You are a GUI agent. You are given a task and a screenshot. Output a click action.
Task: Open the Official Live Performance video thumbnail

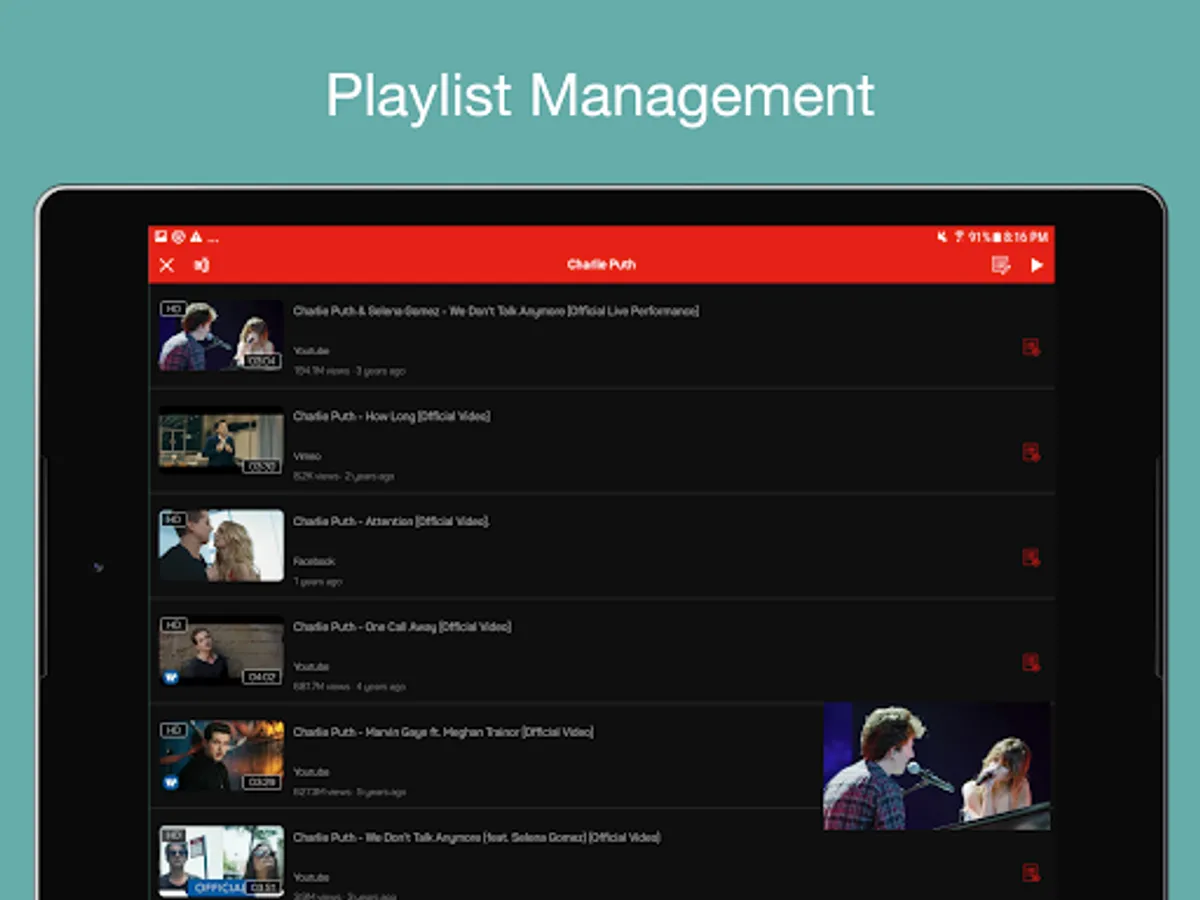[x=221, y=336]
